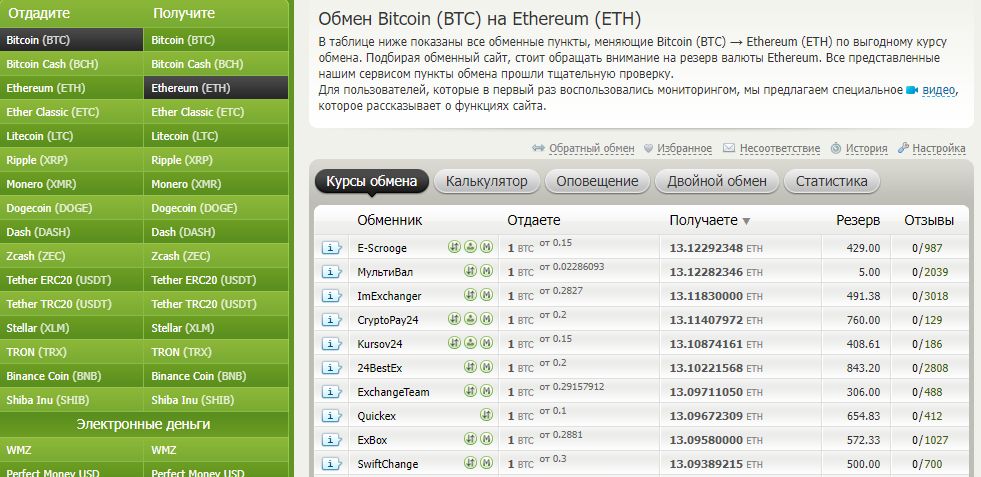Open the Настройка link
The width and height of the screenshot is (981, 477).
coord(938,148)
